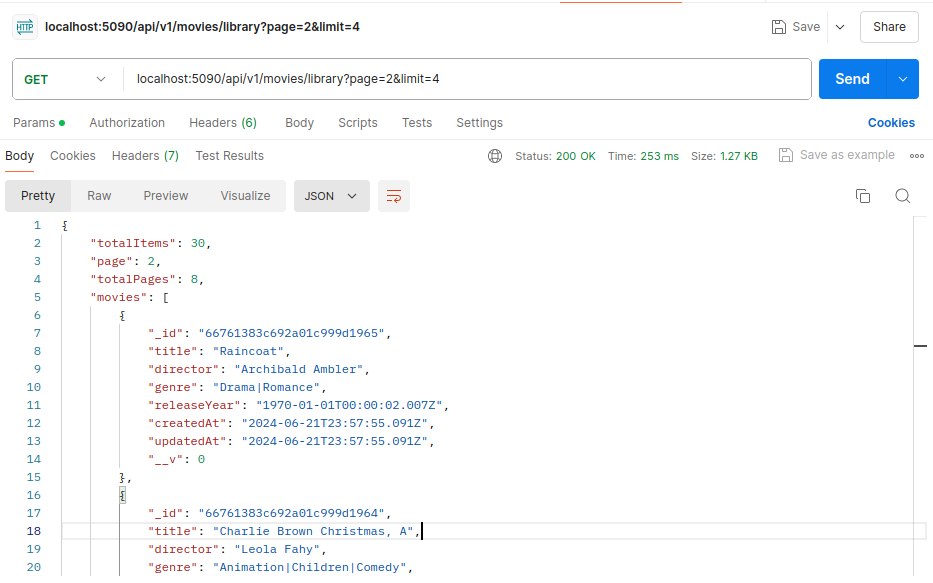Search the response with magnifier icon
This screenshot has width=933, height=583.
click(x=903, y=196)
